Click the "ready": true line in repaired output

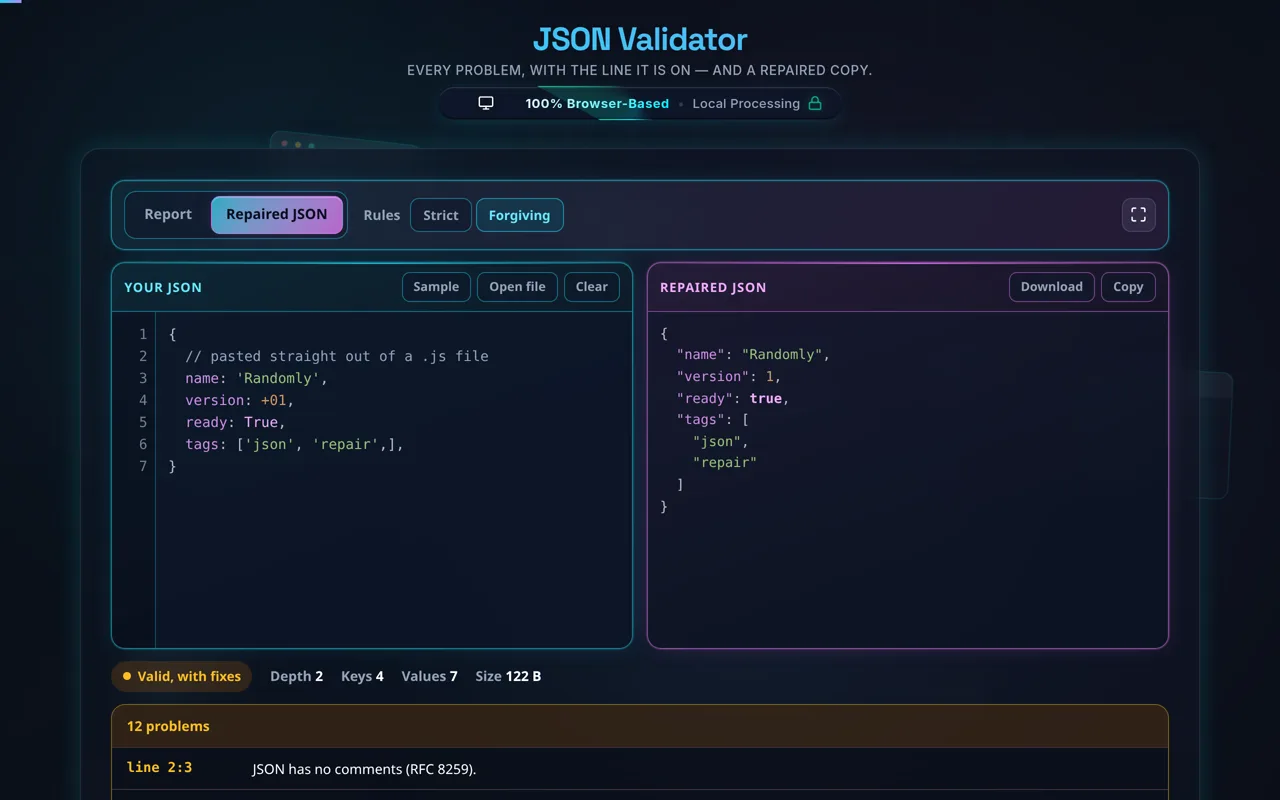coord(733,398)
